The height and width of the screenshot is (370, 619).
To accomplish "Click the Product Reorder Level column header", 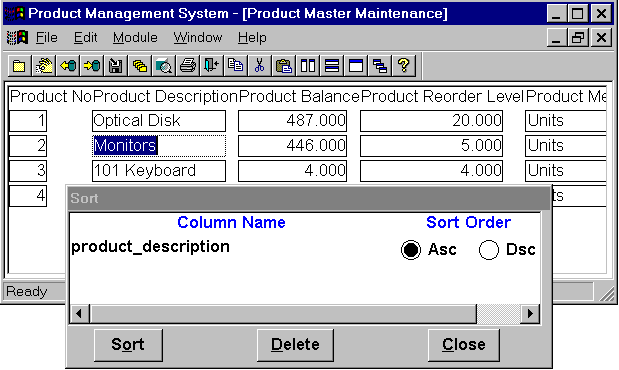I will (x=443, y=96).
